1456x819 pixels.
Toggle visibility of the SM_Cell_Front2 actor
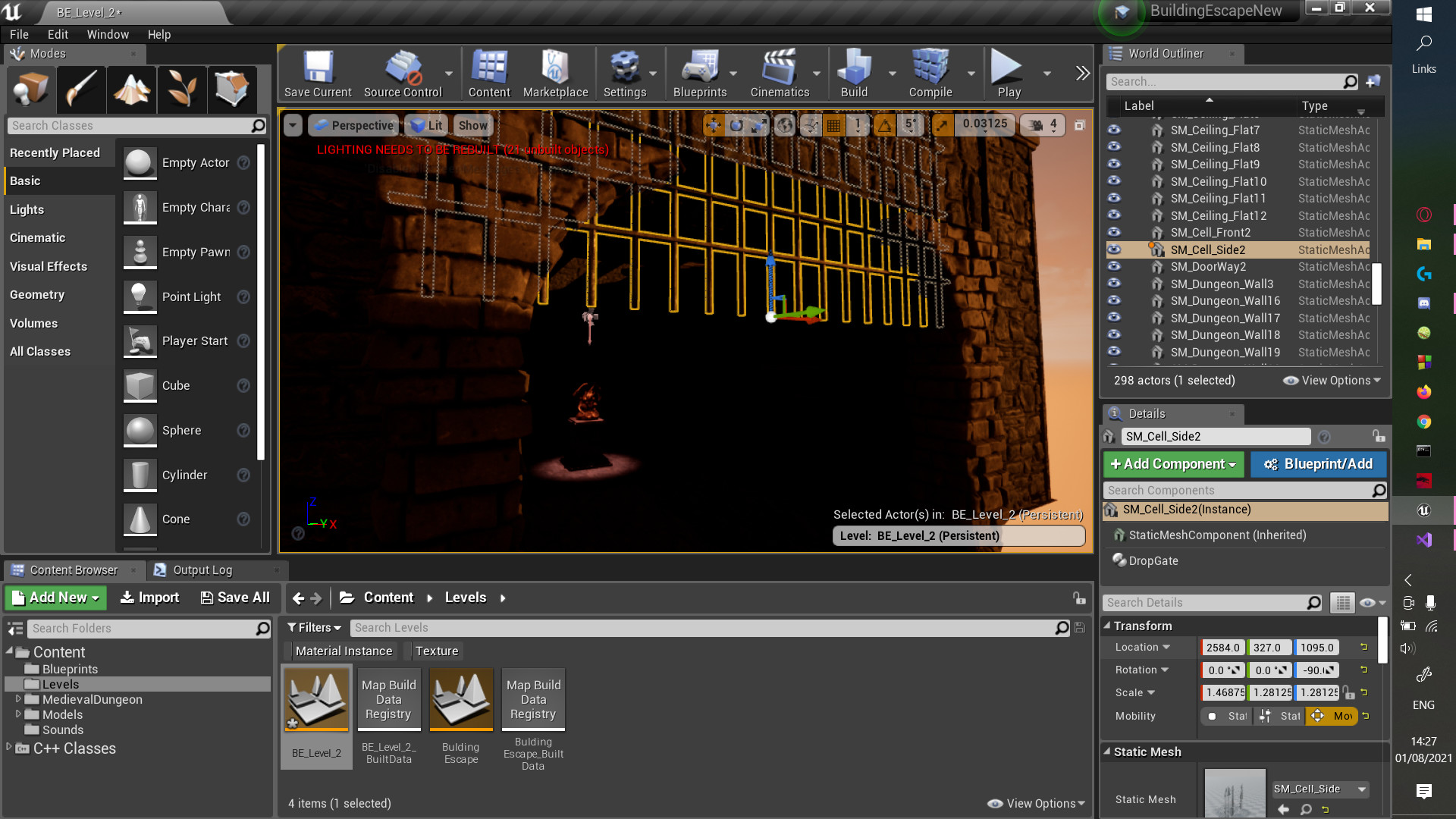point(1114,232)
